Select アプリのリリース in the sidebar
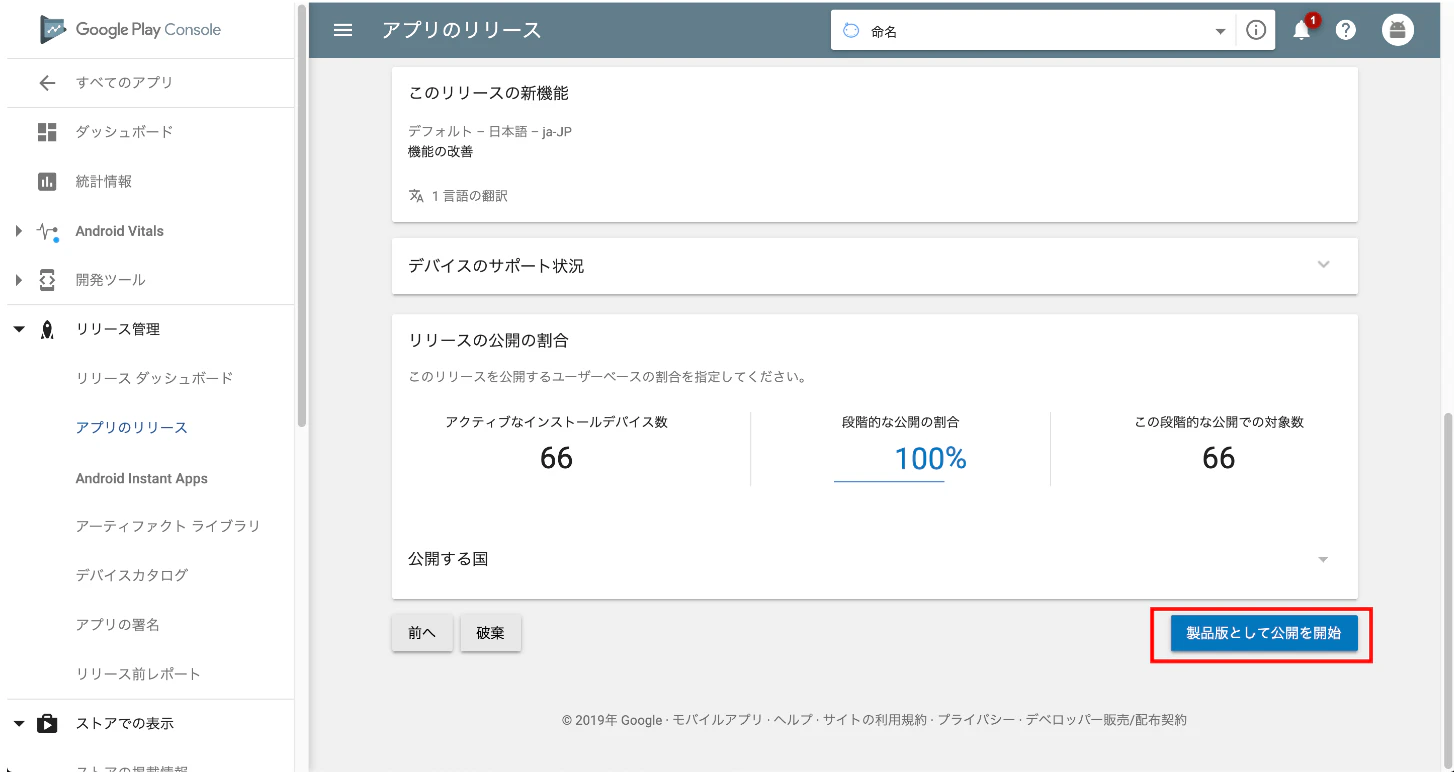The image size is (1454, 778). click(132, 428)
